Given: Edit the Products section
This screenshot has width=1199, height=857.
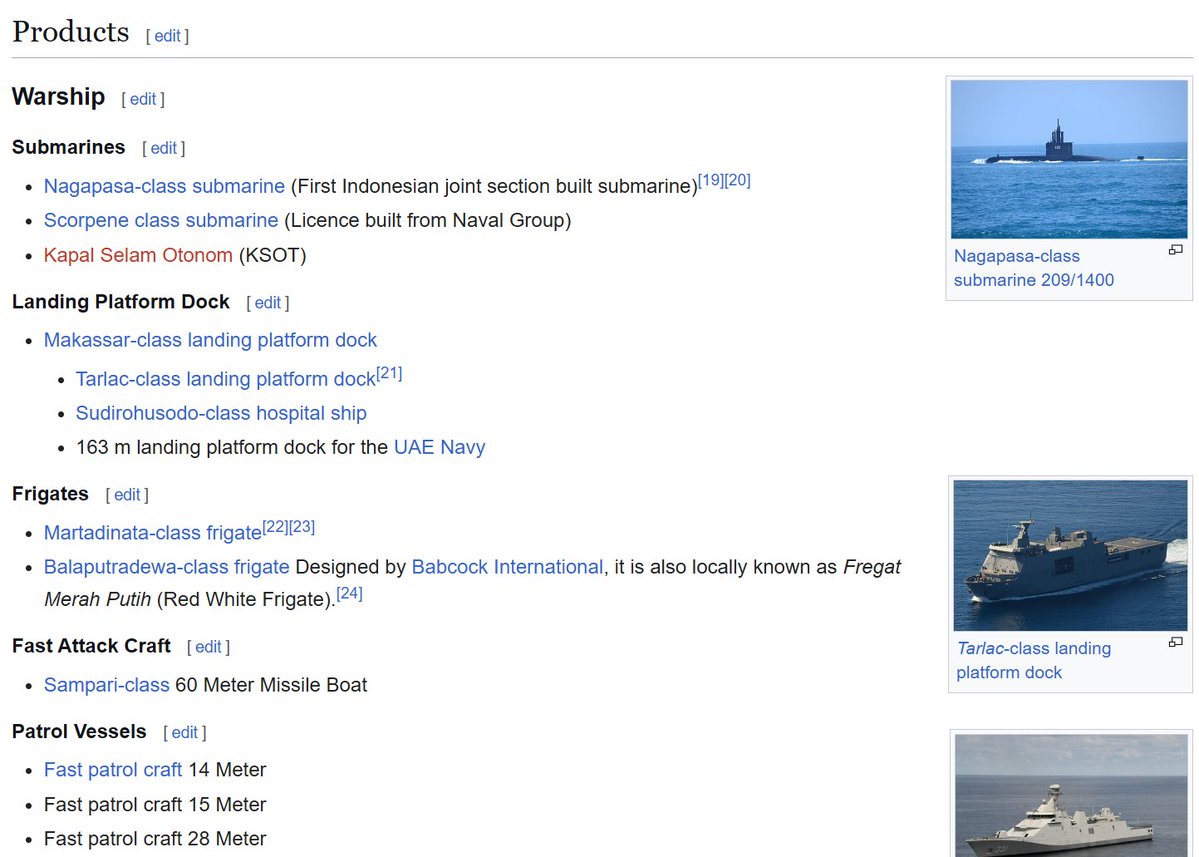Looking at the screenshot, I should pyautogui.click(x=167, y=36).
